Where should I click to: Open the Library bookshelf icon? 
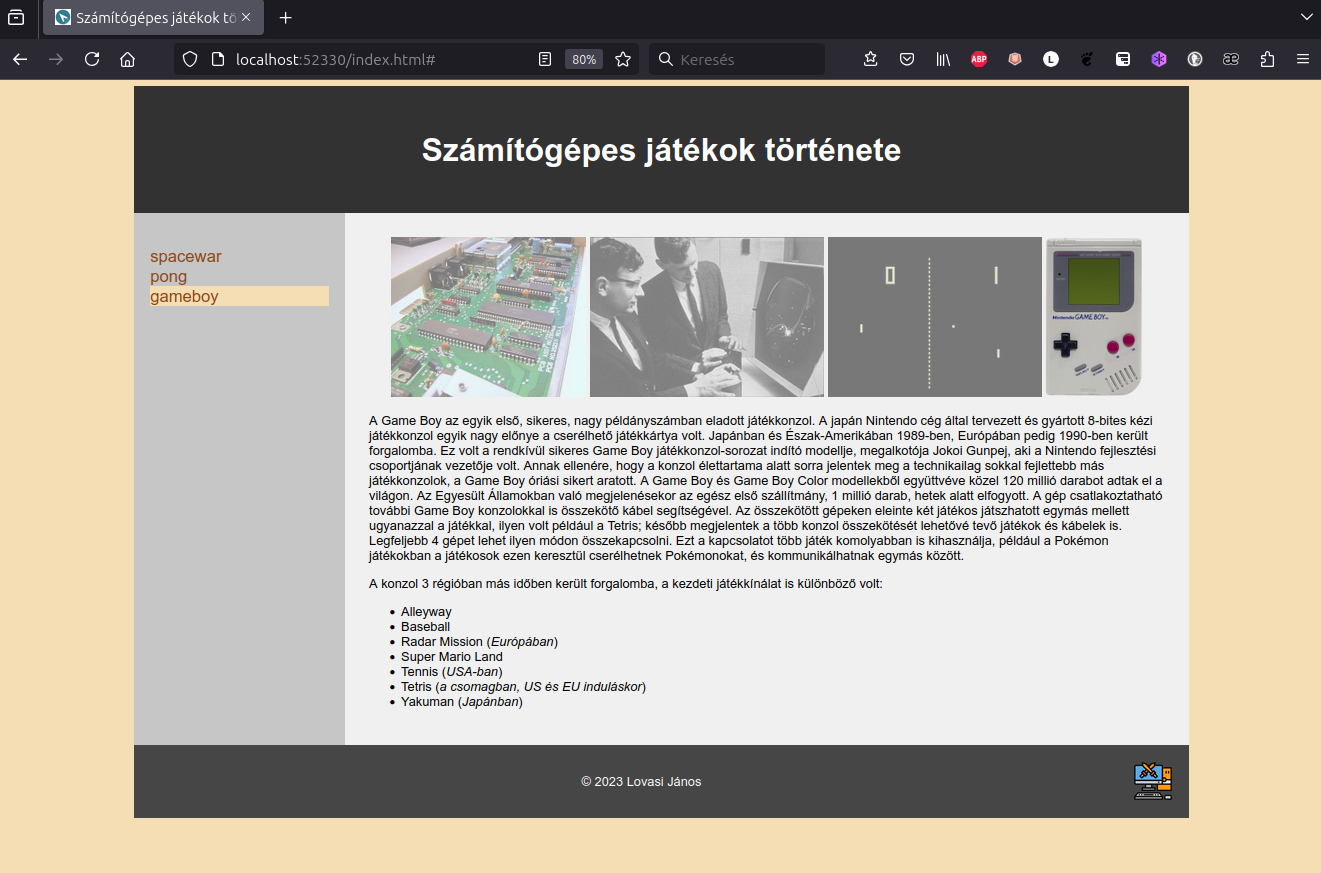(943, 59)
